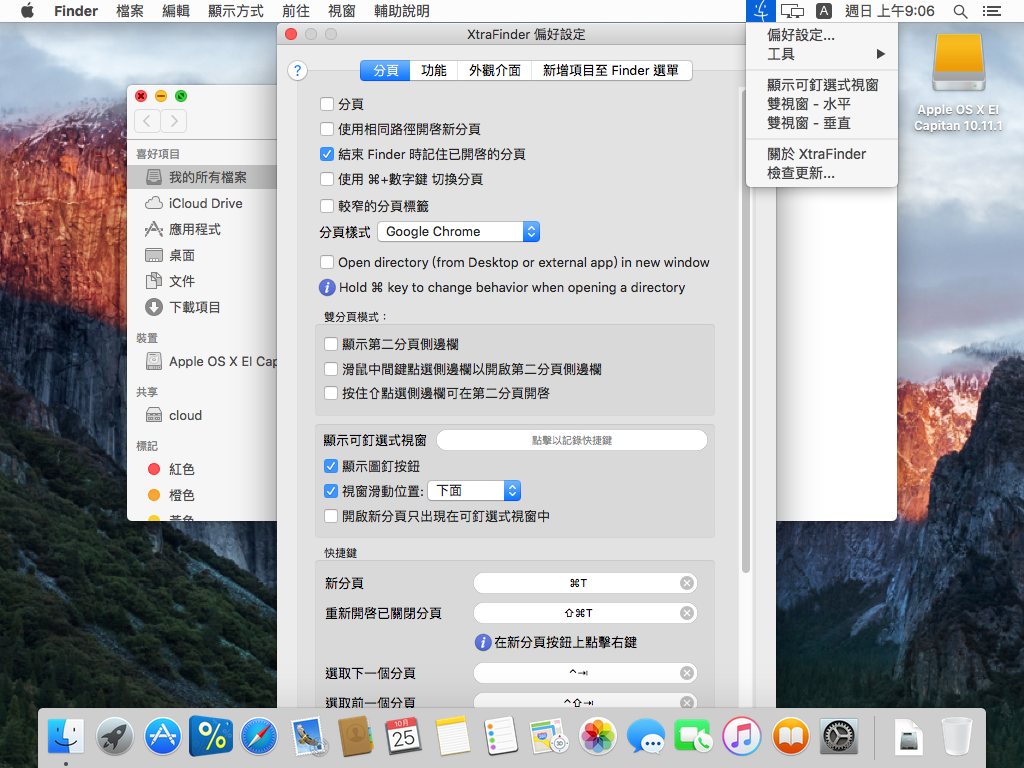Open Notification Center icon in menu bar
1024x768 pixels.
(x=991, y=11)
